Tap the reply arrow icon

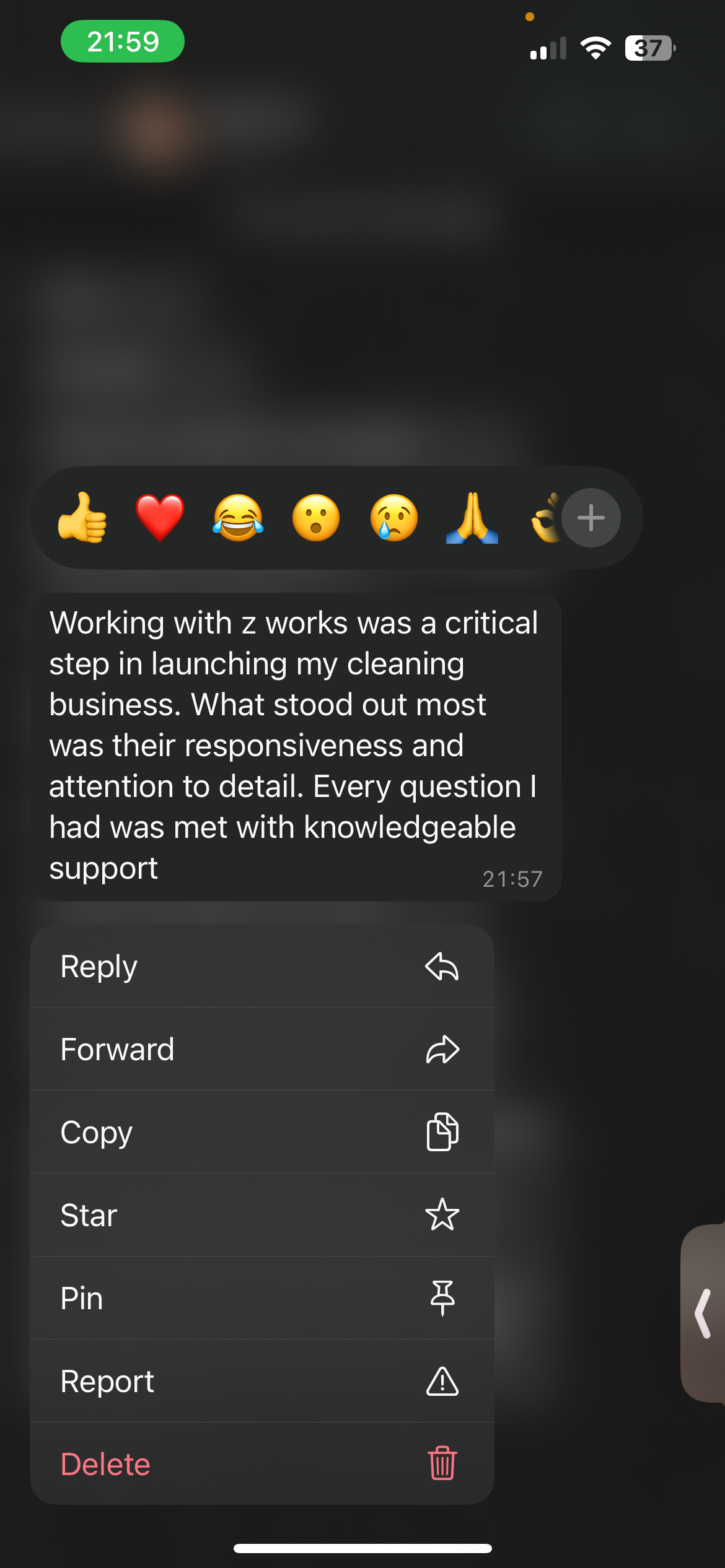(442, 967)
